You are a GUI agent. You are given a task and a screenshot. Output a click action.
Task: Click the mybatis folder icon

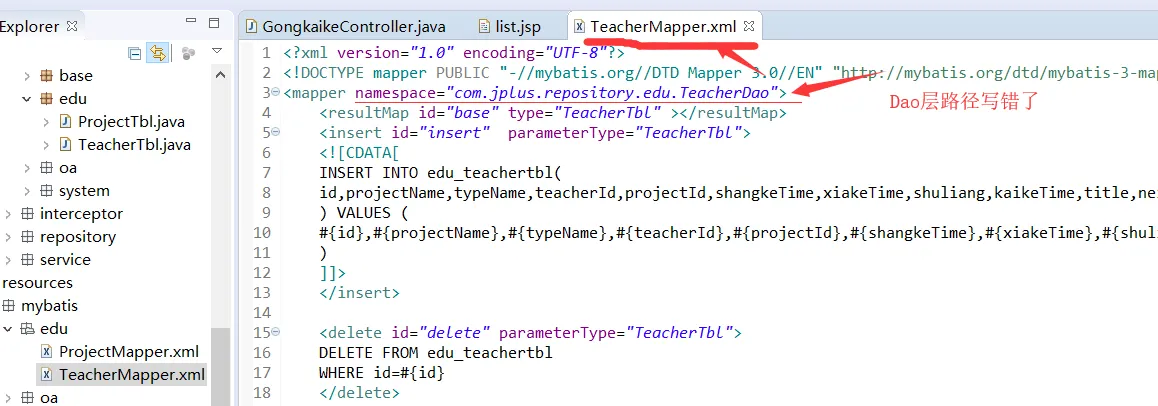(x=9, y=306)
